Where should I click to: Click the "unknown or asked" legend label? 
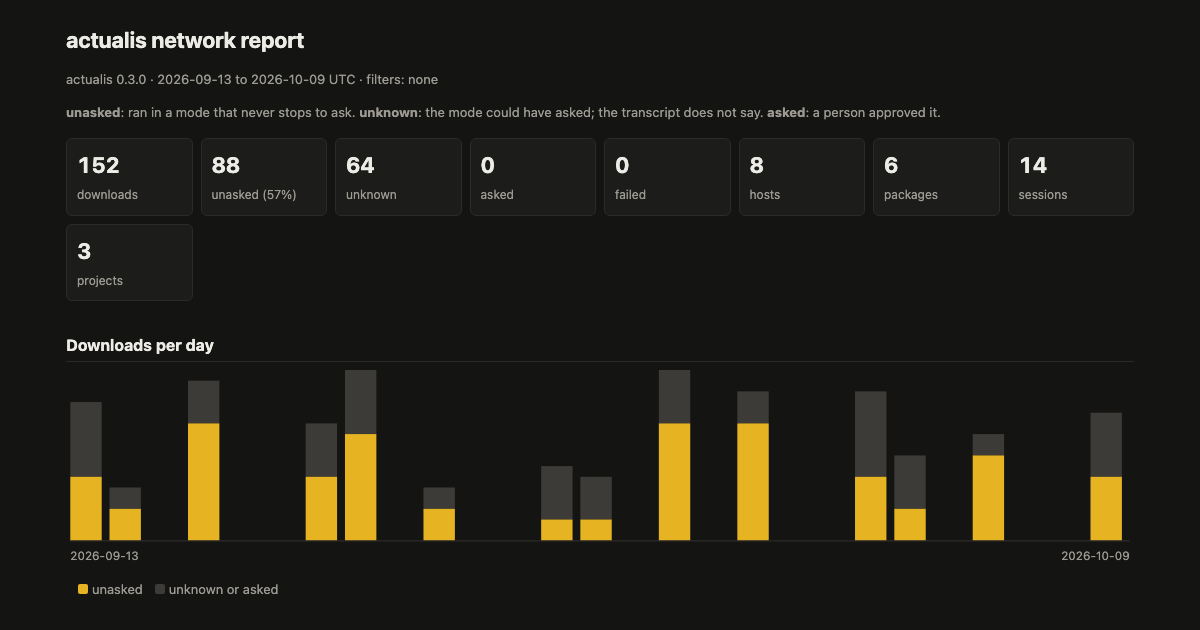[x=223, y=590]
